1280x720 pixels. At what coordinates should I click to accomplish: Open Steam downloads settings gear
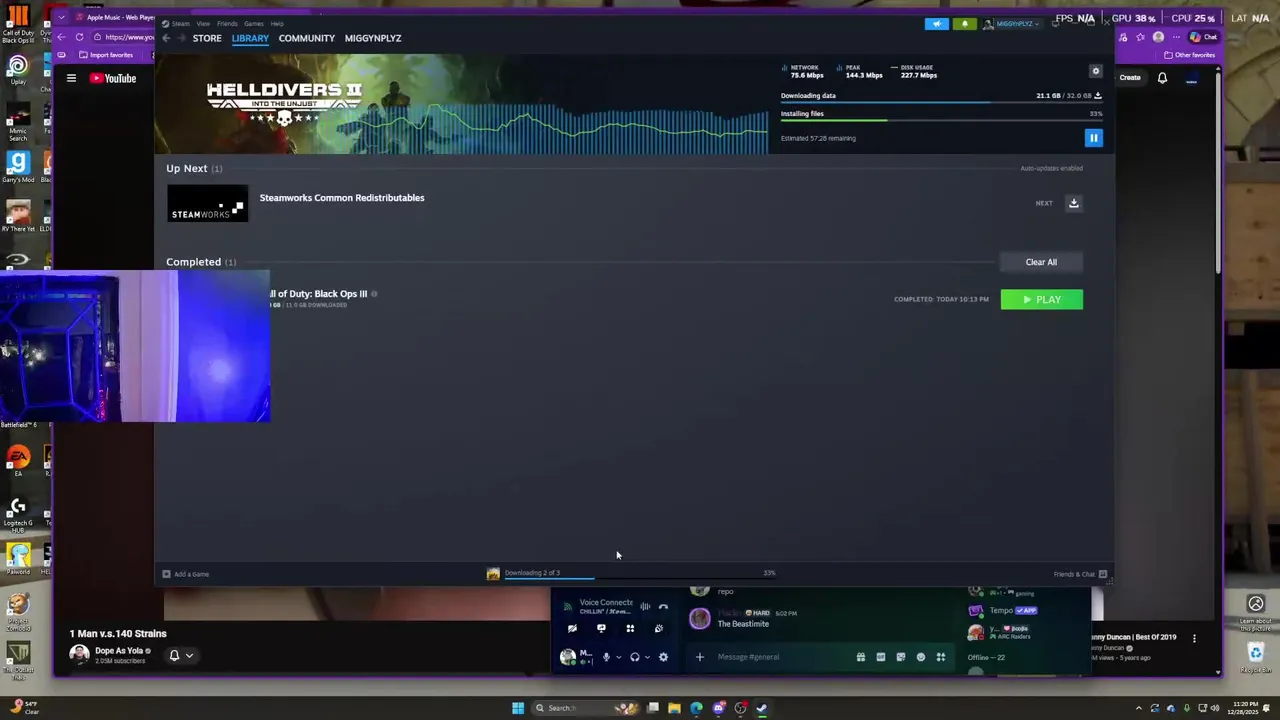click(1095, 71)
